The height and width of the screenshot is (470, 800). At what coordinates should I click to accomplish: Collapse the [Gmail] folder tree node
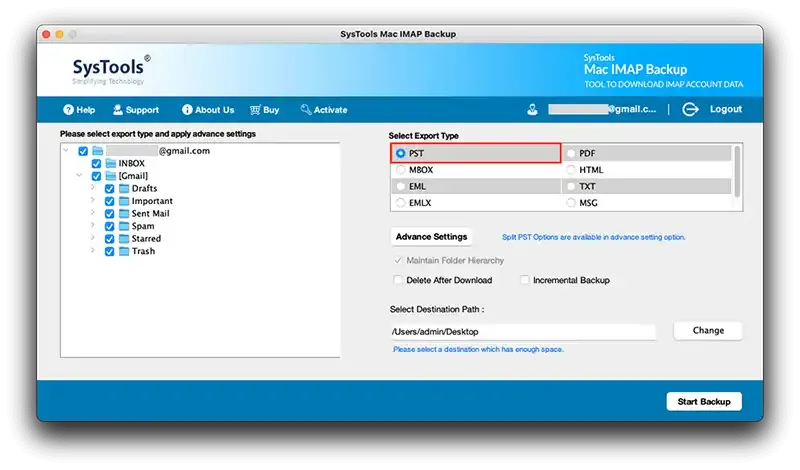[79, 175]
